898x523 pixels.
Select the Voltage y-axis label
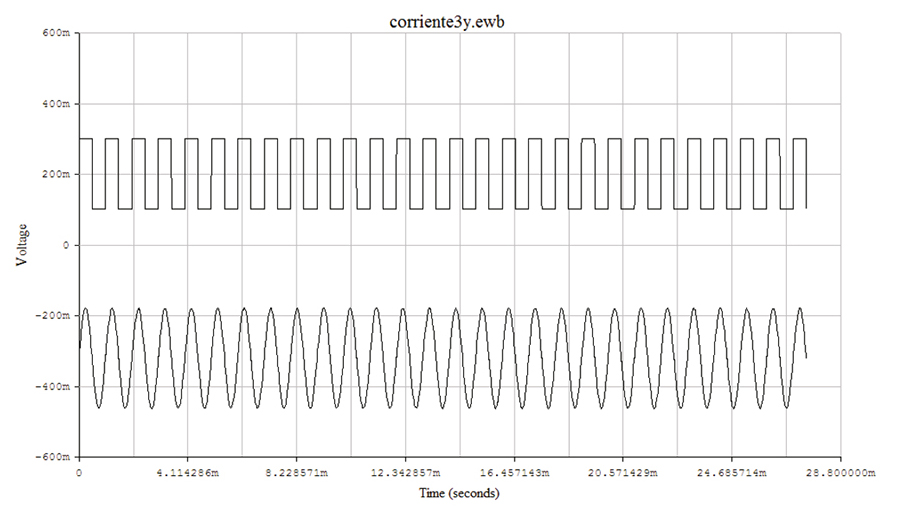click(x=22, y=245)
